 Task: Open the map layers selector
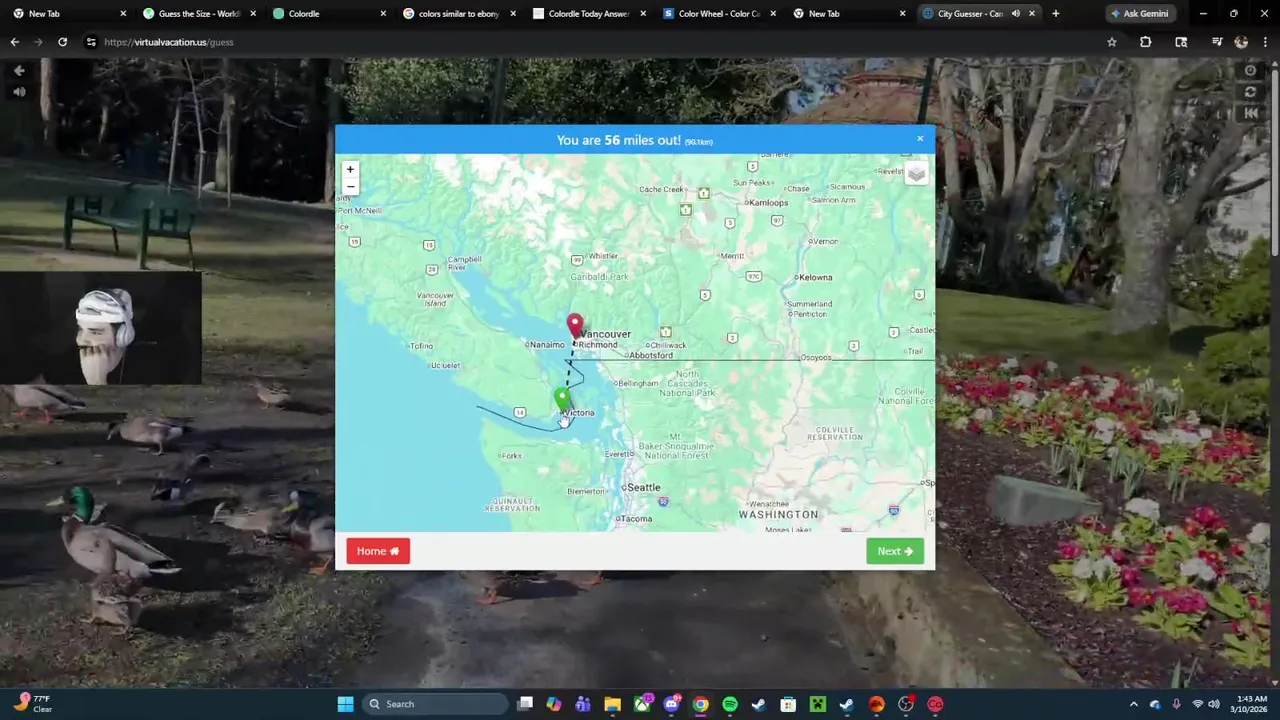click(916, 174)
